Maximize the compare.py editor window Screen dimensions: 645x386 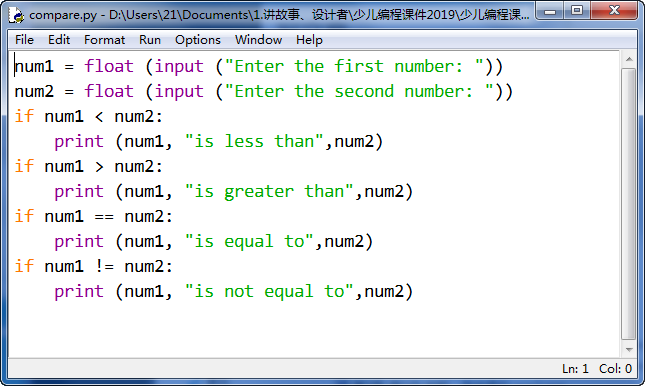point(577,11)
